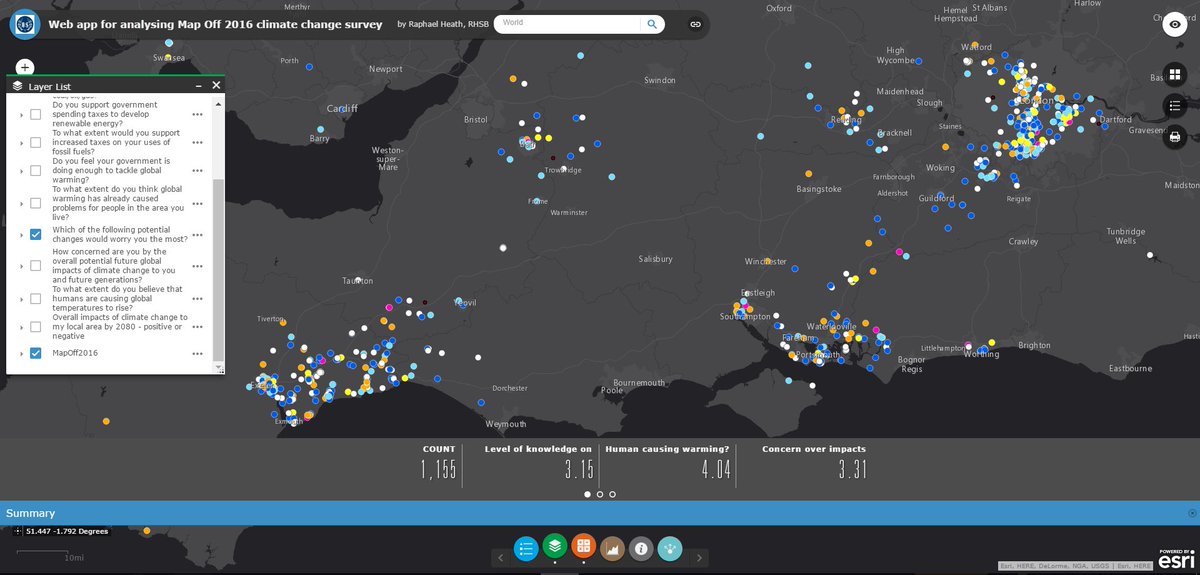Image resolution: width=1200 pixels, height=575 pixels.
Task: Click the orange data point in Summary panel
Action: 147,531
